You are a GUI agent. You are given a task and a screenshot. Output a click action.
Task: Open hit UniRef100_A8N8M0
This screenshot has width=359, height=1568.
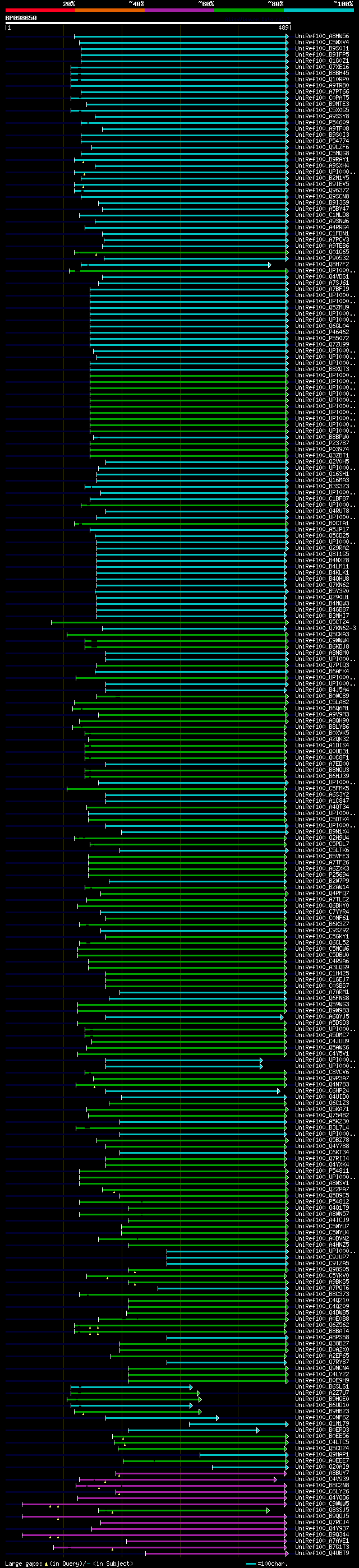(x=322, y=653)
